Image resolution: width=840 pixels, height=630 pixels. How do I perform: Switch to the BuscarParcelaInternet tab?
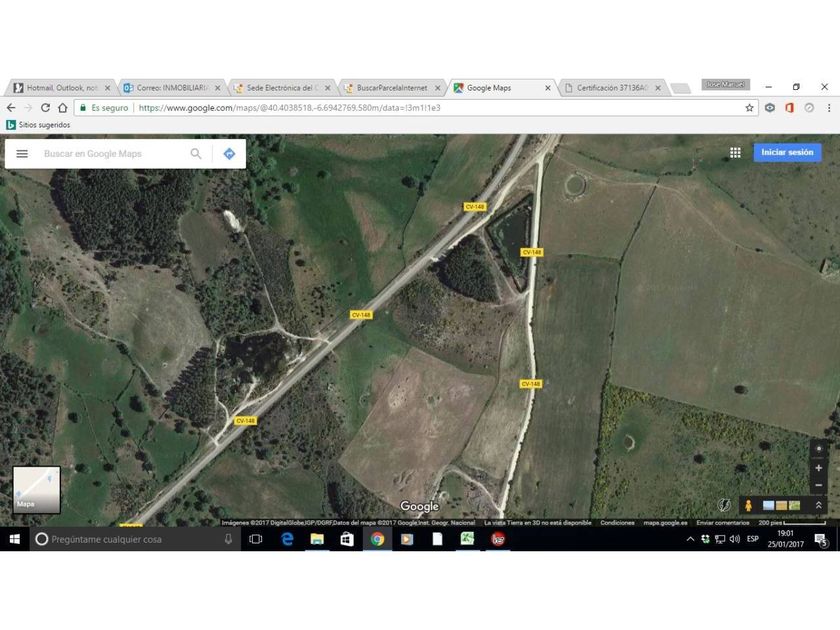[x=392, y=88]
